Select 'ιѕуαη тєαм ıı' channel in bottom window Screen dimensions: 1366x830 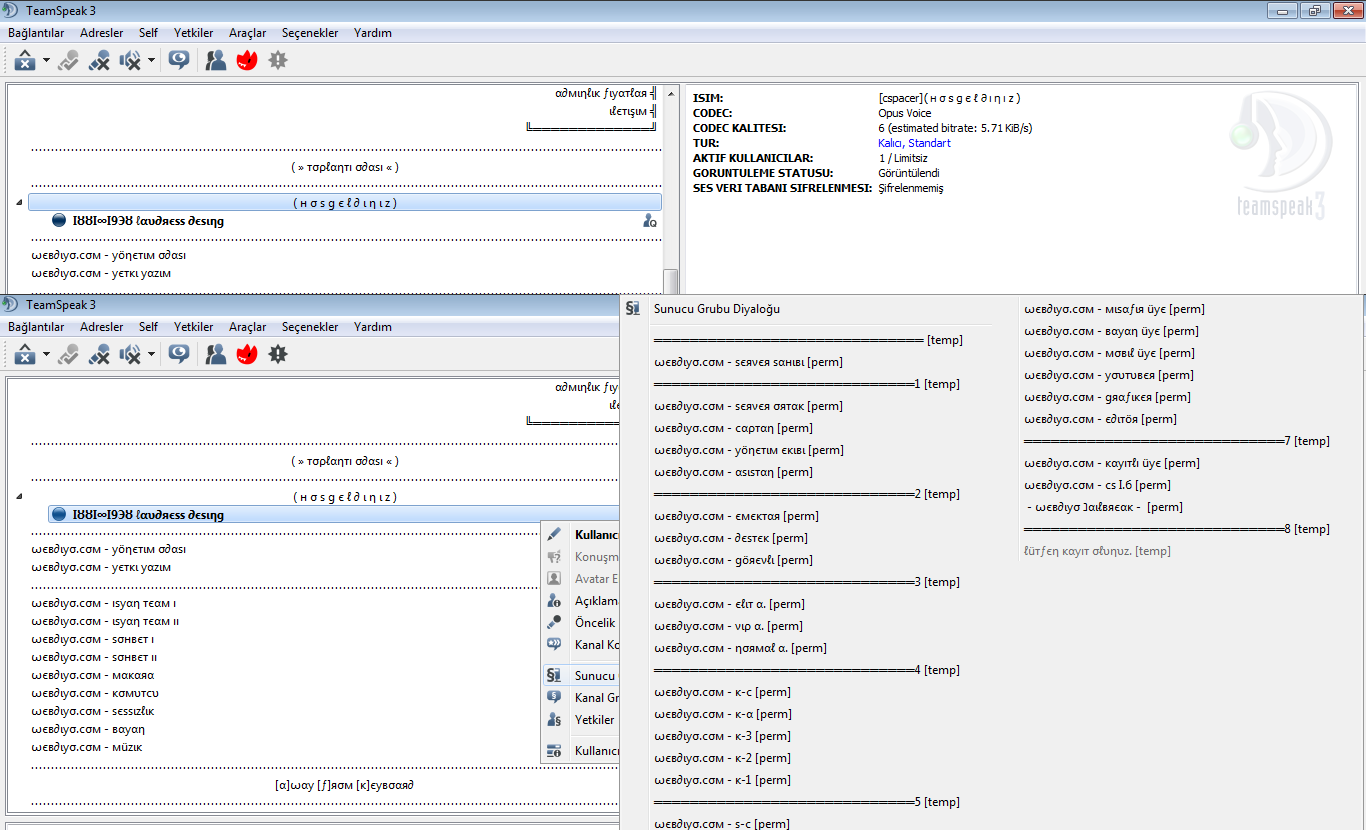click(105, 621)
